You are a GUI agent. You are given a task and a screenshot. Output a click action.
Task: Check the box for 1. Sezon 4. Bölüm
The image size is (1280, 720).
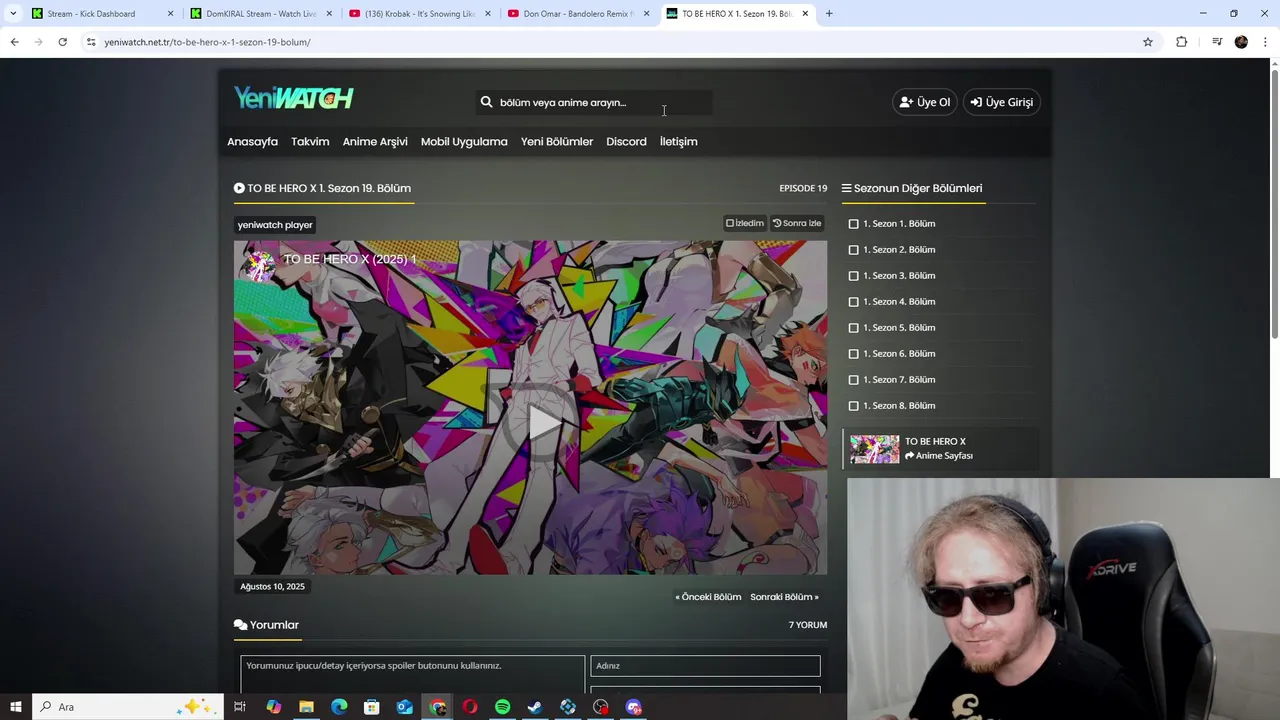click(853, 302)
